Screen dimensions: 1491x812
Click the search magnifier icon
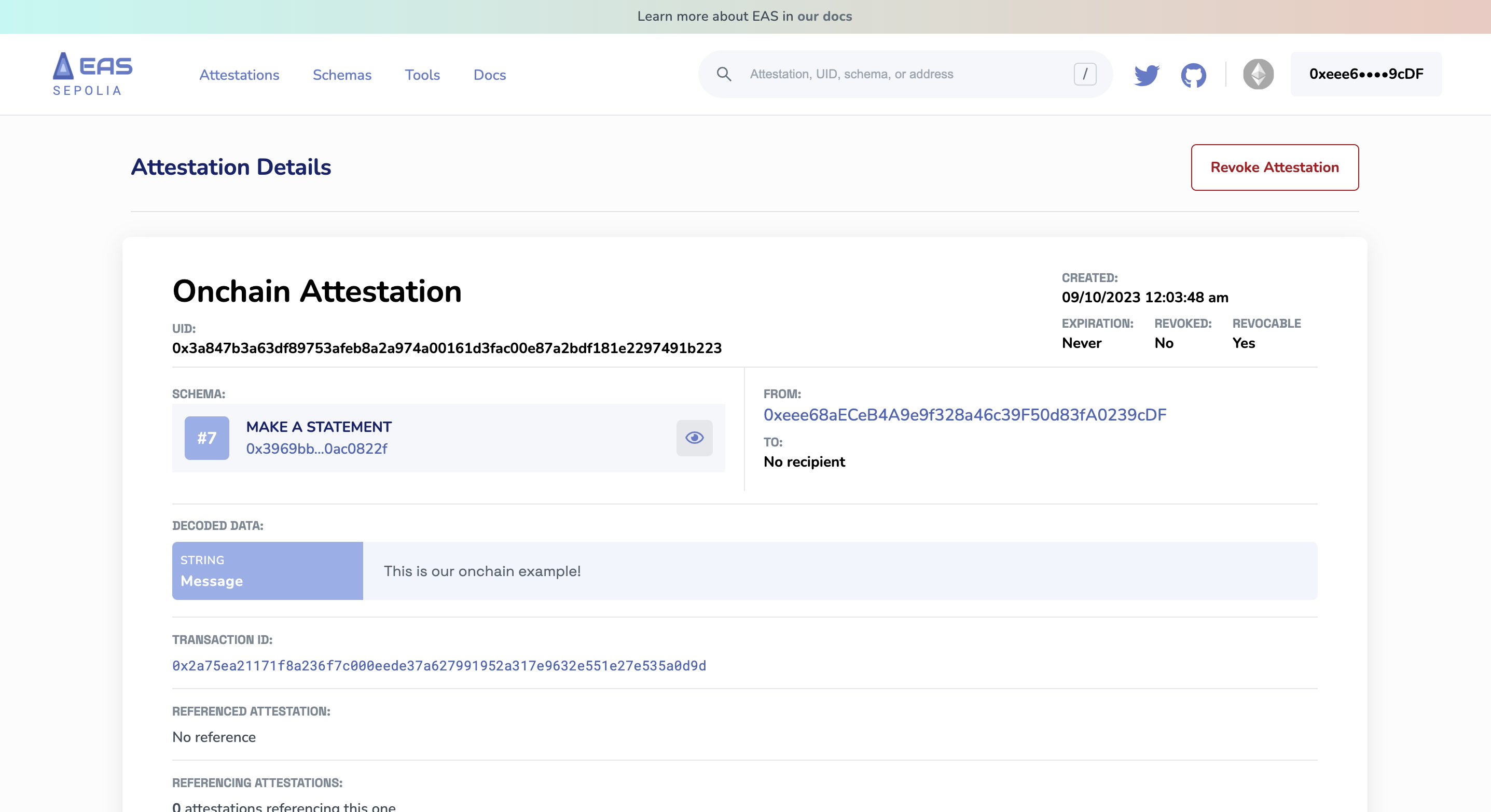pyautogui.click(x=724, y=74)
